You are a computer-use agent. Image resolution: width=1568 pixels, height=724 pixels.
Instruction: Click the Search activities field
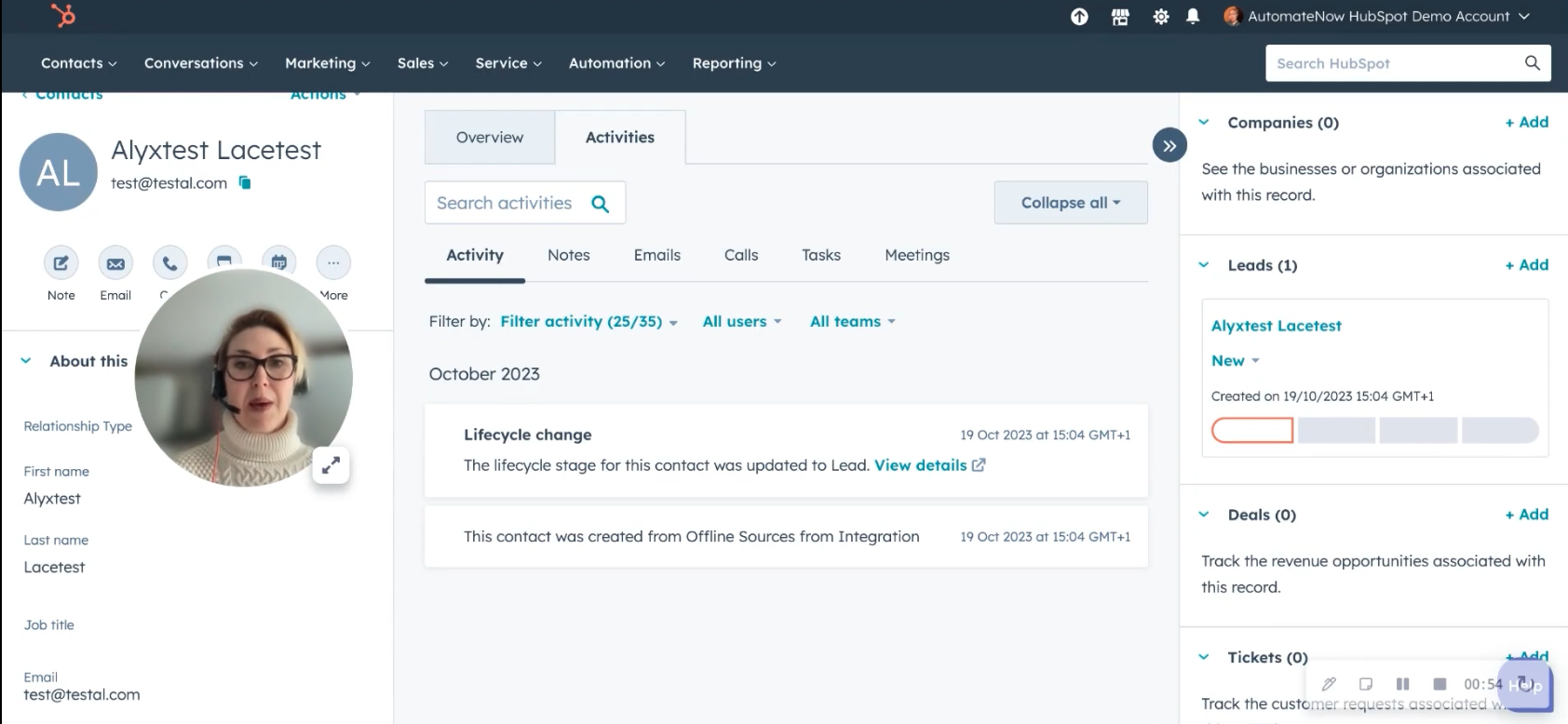525,203
